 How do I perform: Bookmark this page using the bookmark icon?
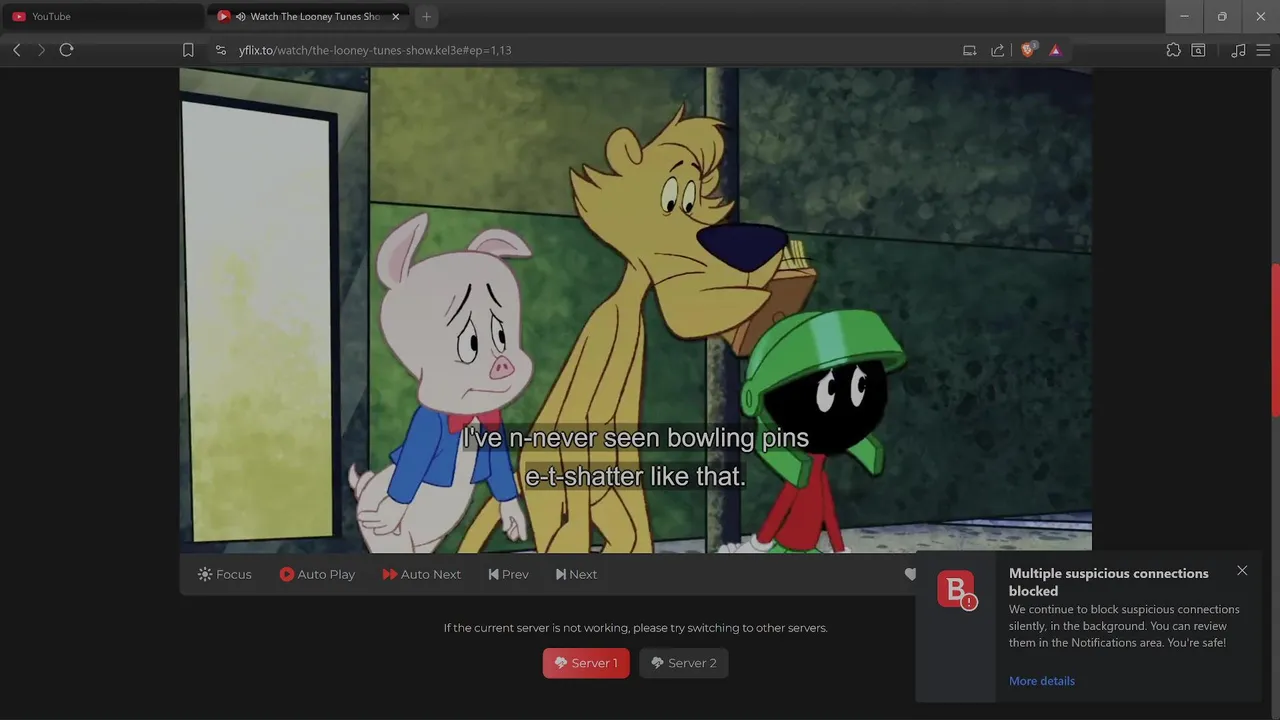pos(188,50)
